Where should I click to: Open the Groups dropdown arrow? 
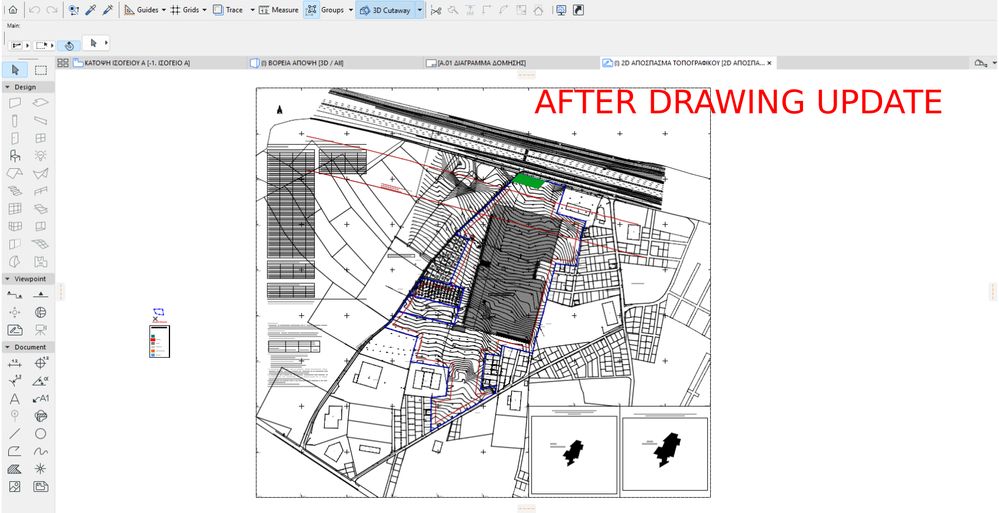(351, 10)
